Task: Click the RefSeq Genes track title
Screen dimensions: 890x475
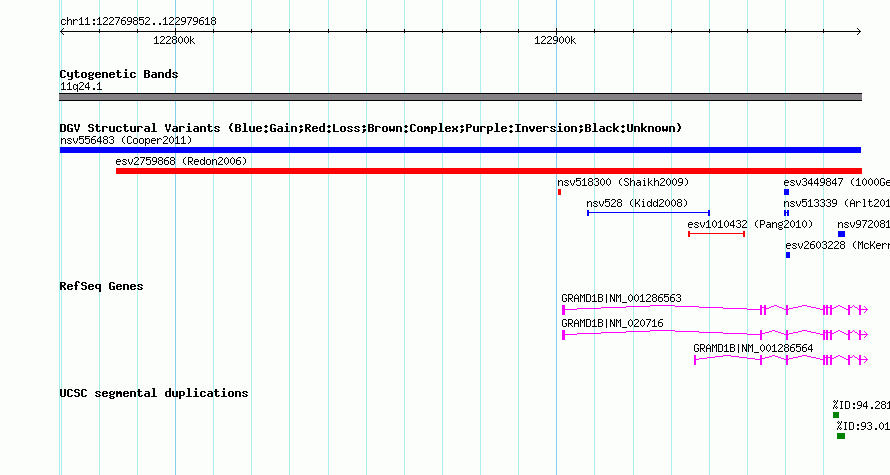Action: click(101, 286)
